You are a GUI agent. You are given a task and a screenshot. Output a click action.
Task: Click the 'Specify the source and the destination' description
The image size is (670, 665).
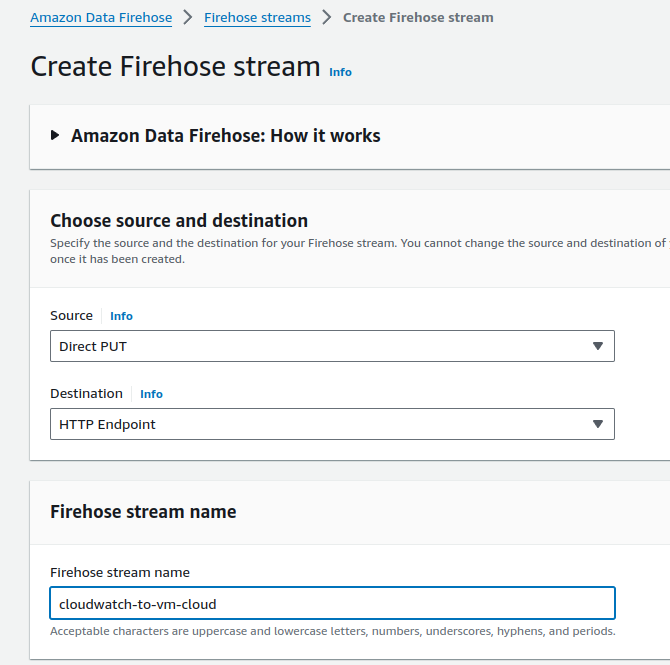(x=360, y=251)
